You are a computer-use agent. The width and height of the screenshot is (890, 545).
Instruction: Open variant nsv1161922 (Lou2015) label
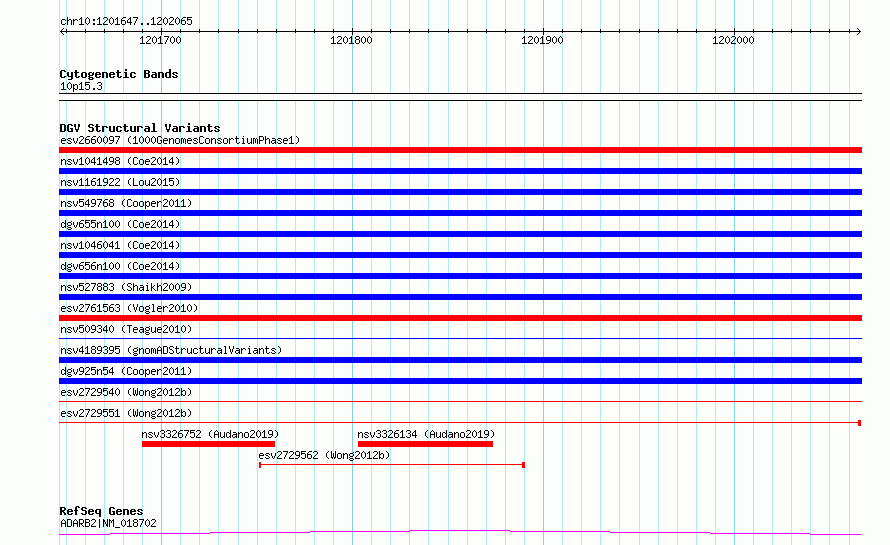click(120, 182)
